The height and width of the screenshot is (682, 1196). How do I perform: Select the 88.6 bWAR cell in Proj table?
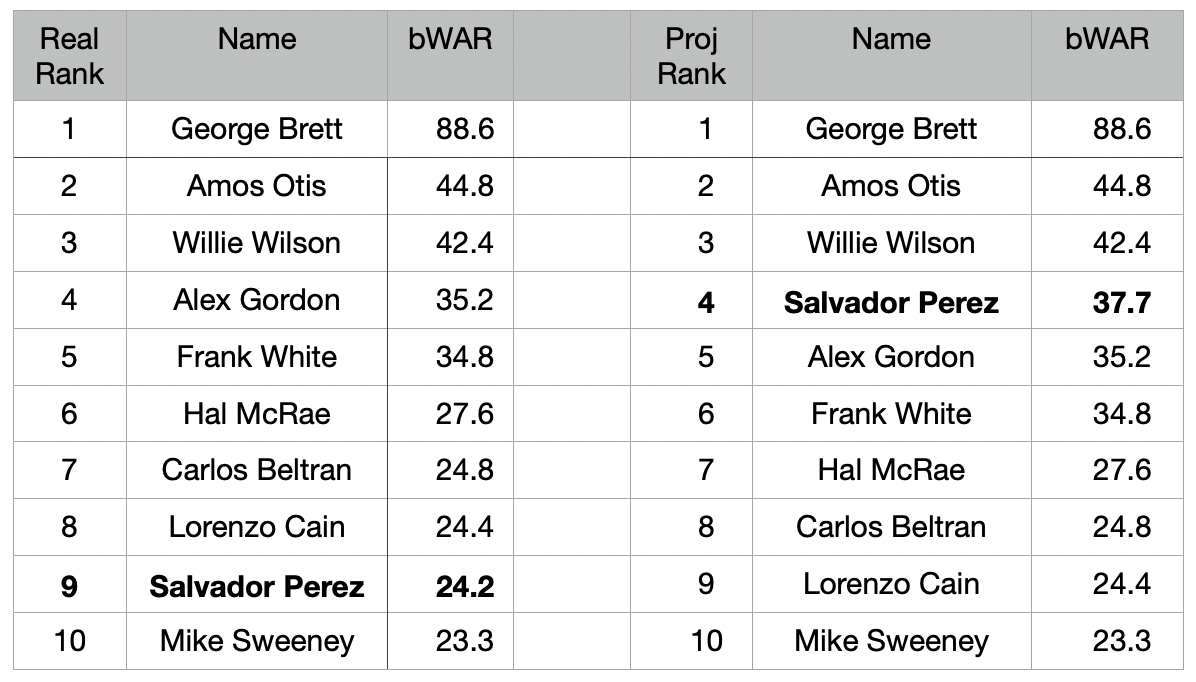click(x=1121, y=129)
